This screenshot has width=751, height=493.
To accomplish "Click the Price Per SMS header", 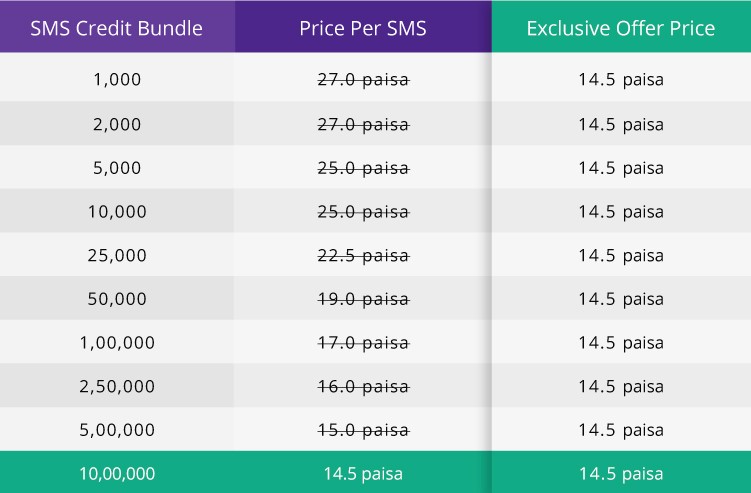I will coord(363,28).
